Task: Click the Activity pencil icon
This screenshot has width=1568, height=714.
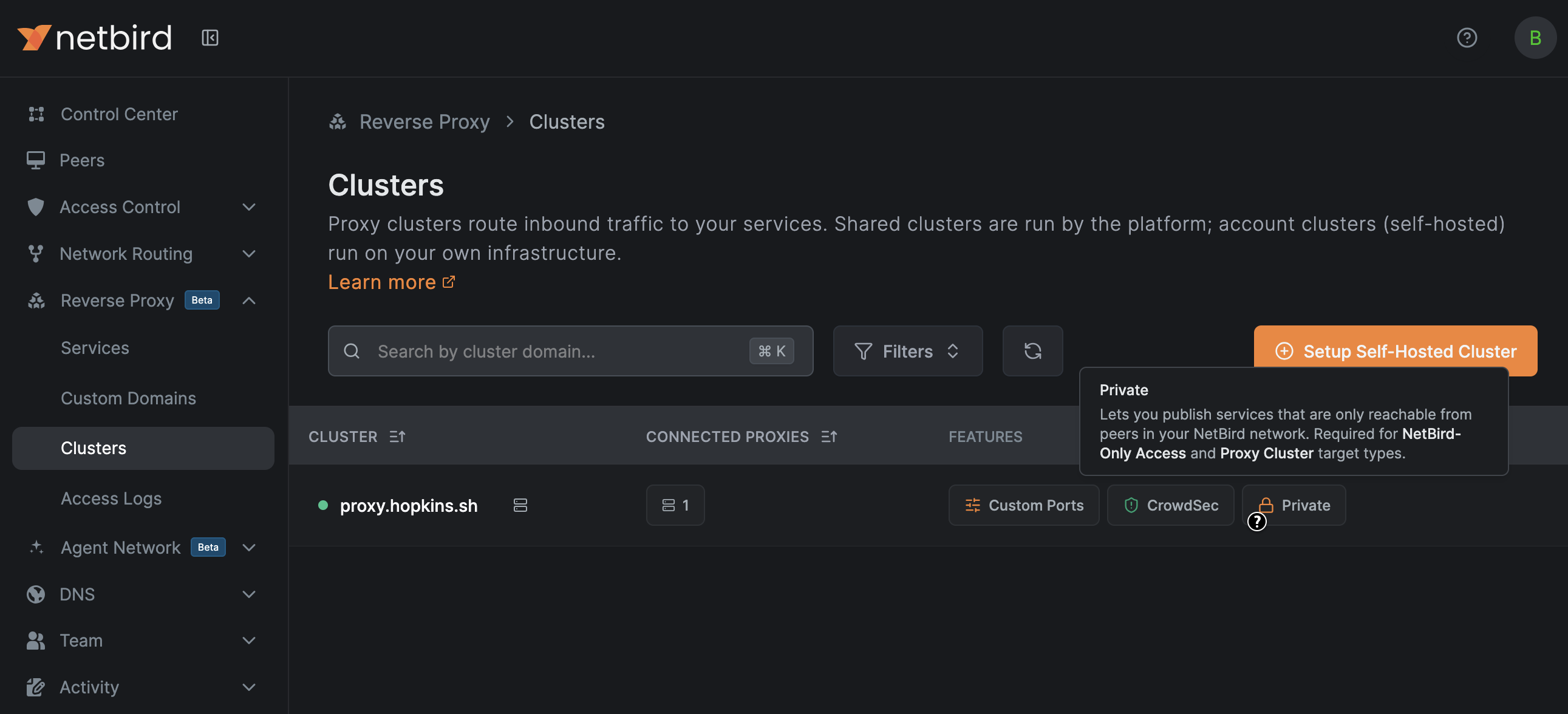Action: [35, 687]
